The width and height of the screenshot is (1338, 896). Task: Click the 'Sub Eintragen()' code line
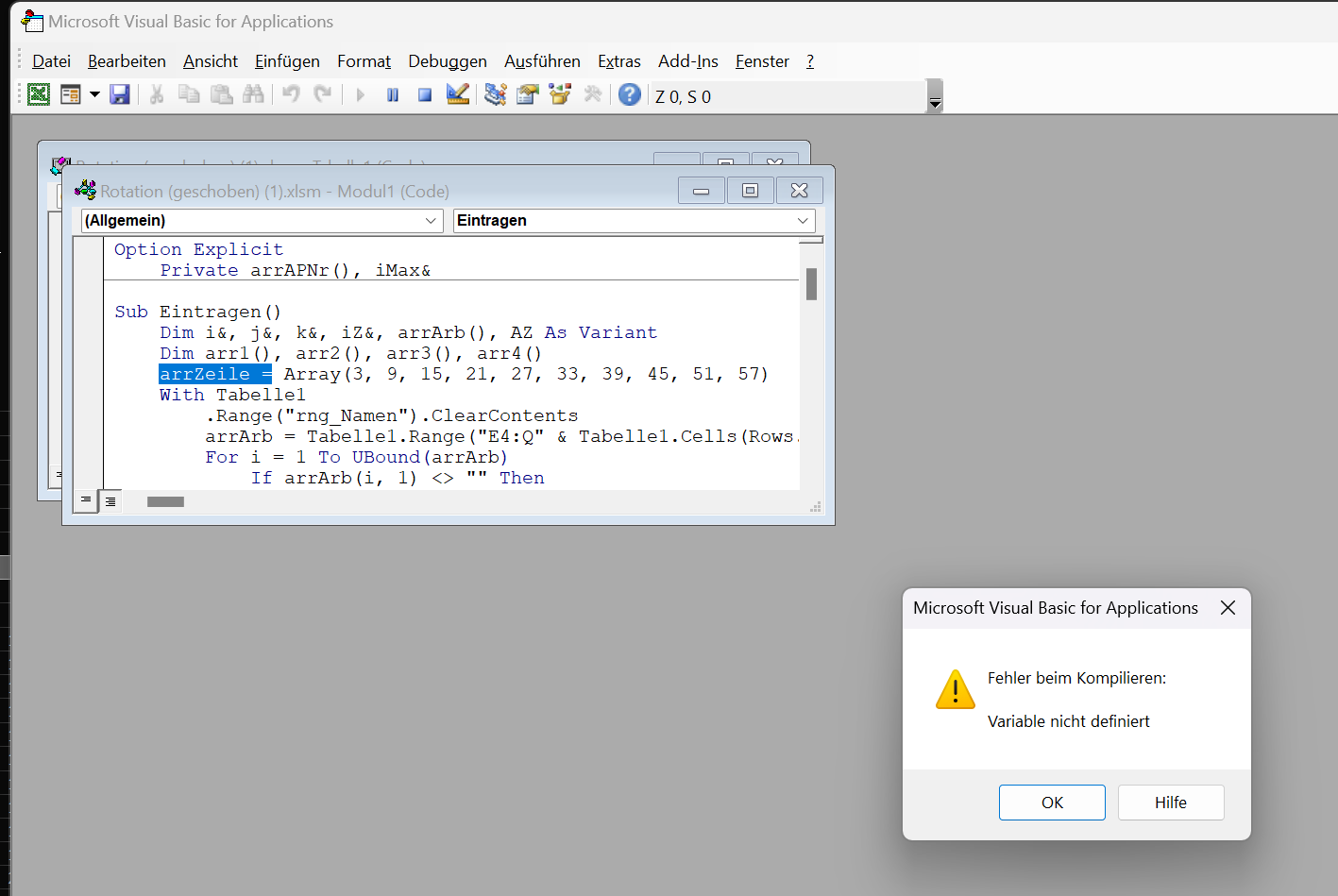coord(198,312)
